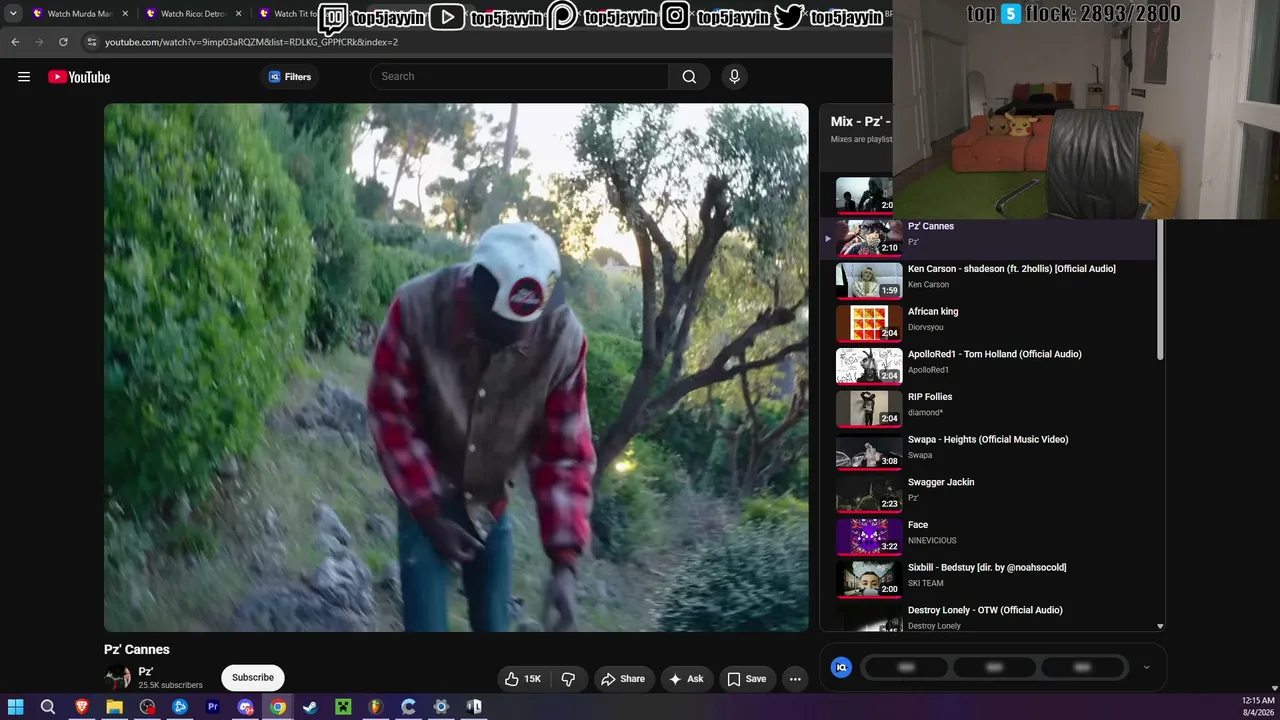The height and width of the screenshot is (720, 1280).
Task: Open the Windows Start menu
Action: click(x=15, y=707)
